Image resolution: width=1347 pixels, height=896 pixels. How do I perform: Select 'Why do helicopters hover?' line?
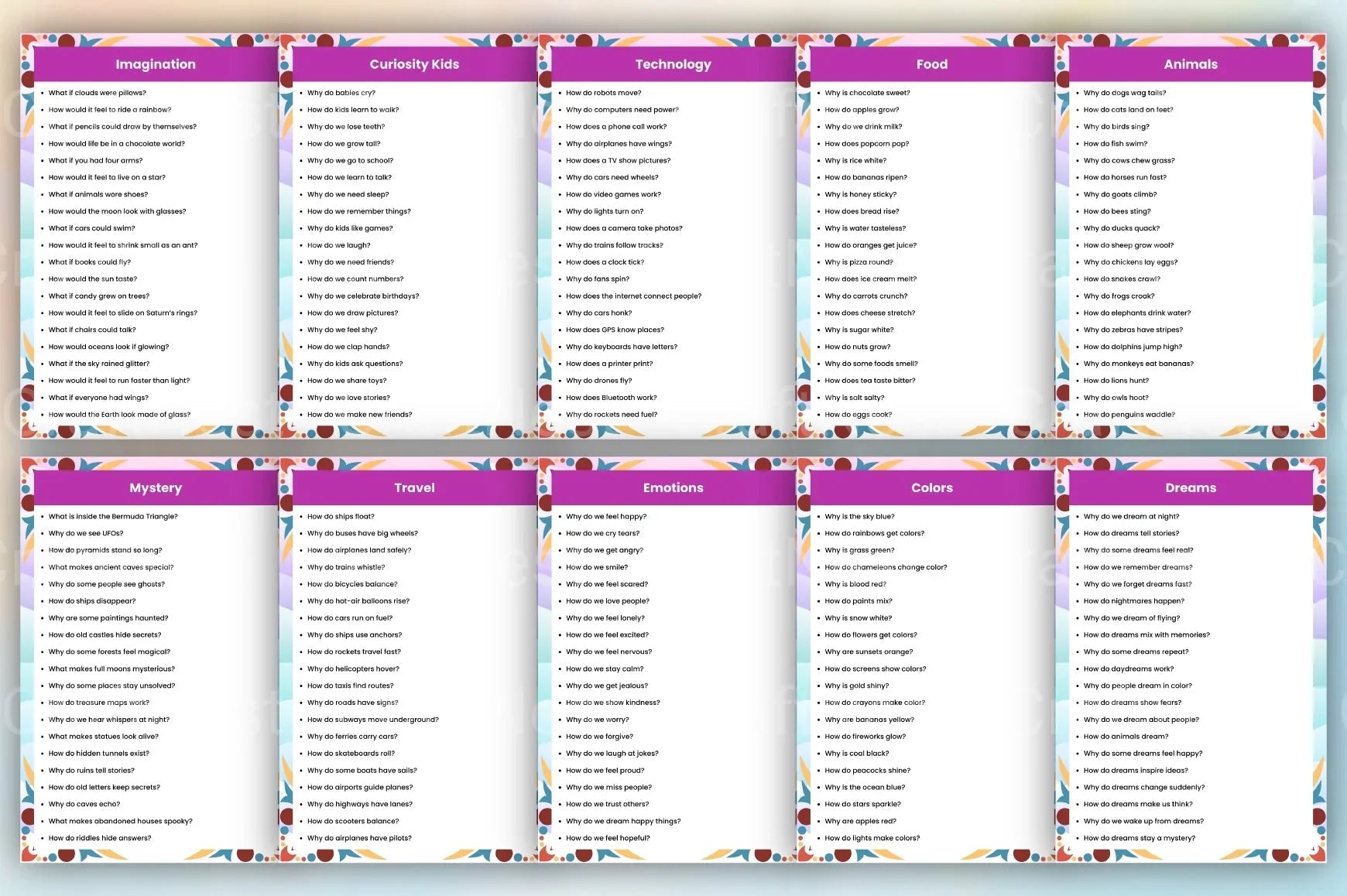(353, 669)
